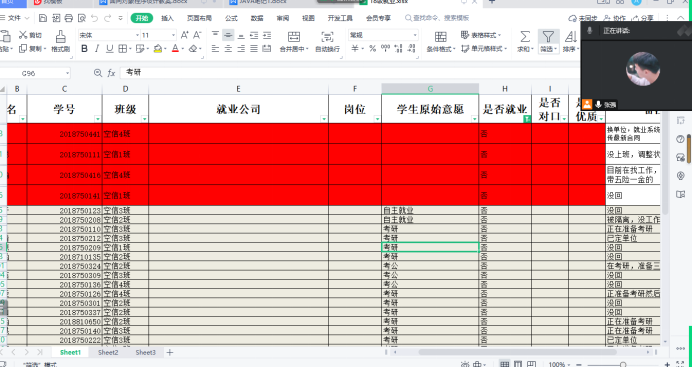The width and height of the screenshot is (693, 368).
Task: Click the fx insert function icon
Action: click(111, 73)
